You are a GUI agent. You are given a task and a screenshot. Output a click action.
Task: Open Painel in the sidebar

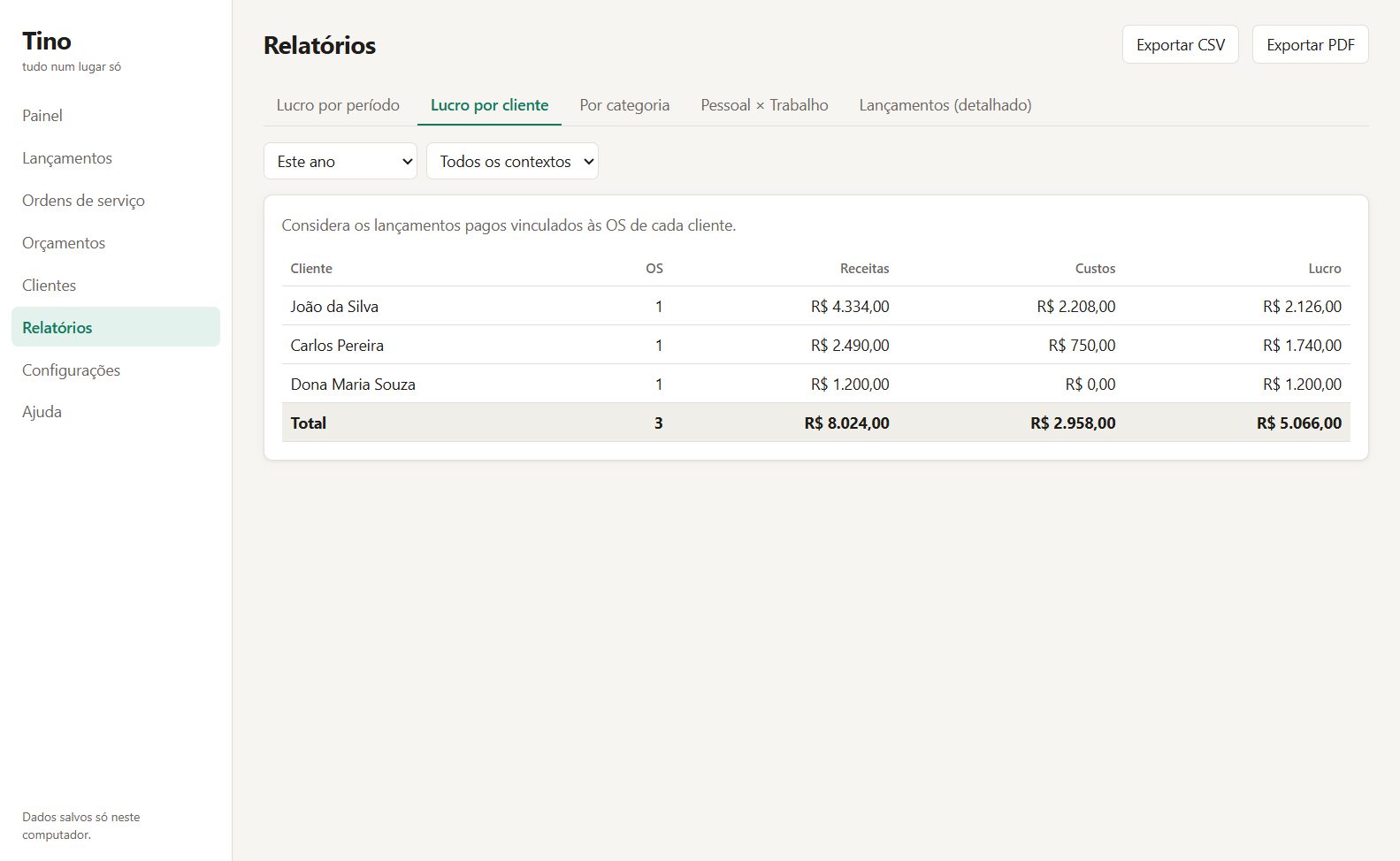click(x=116, y=116)
